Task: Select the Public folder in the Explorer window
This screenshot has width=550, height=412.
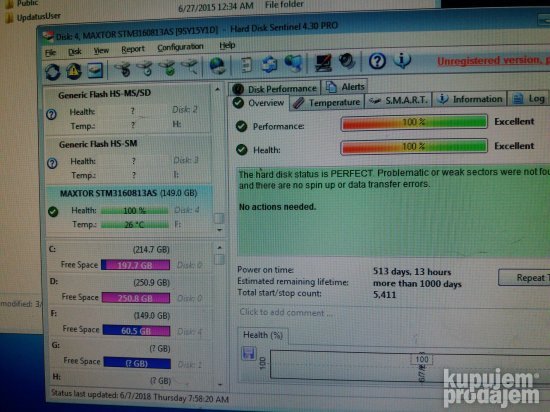Action: pyautogui.click(x=22, y=3)
